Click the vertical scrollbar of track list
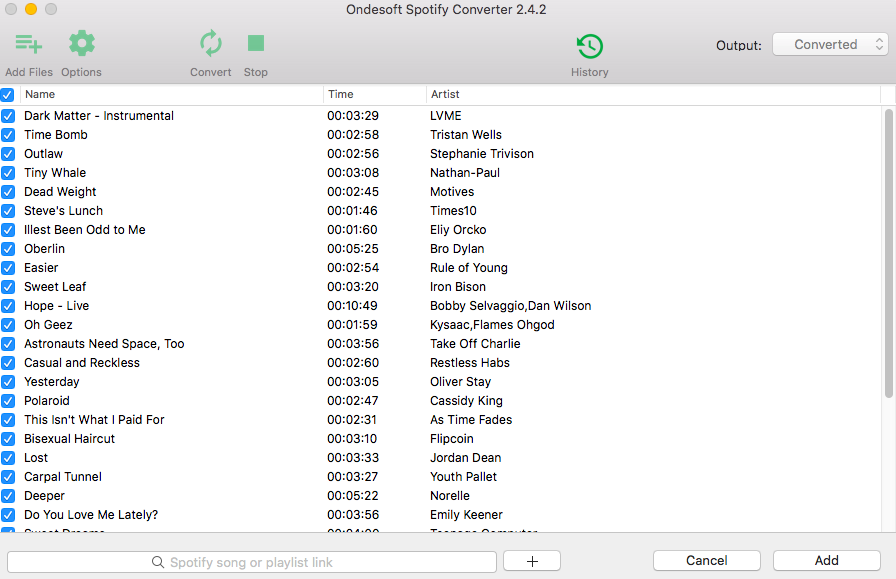Image resolution: width=896 pixels, height=579 pixels. pos(889,253)
